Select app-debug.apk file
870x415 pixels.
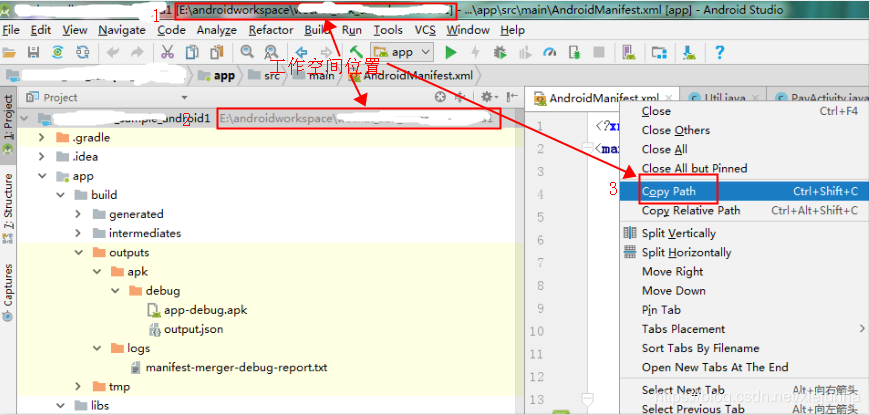(x=205, y=310)
